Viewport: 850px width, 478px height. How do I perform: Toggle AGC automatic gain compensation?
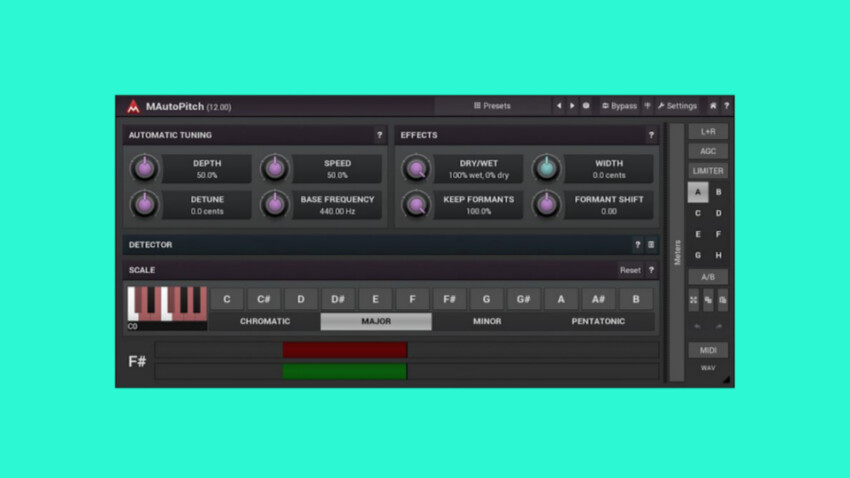pos(708,151)
